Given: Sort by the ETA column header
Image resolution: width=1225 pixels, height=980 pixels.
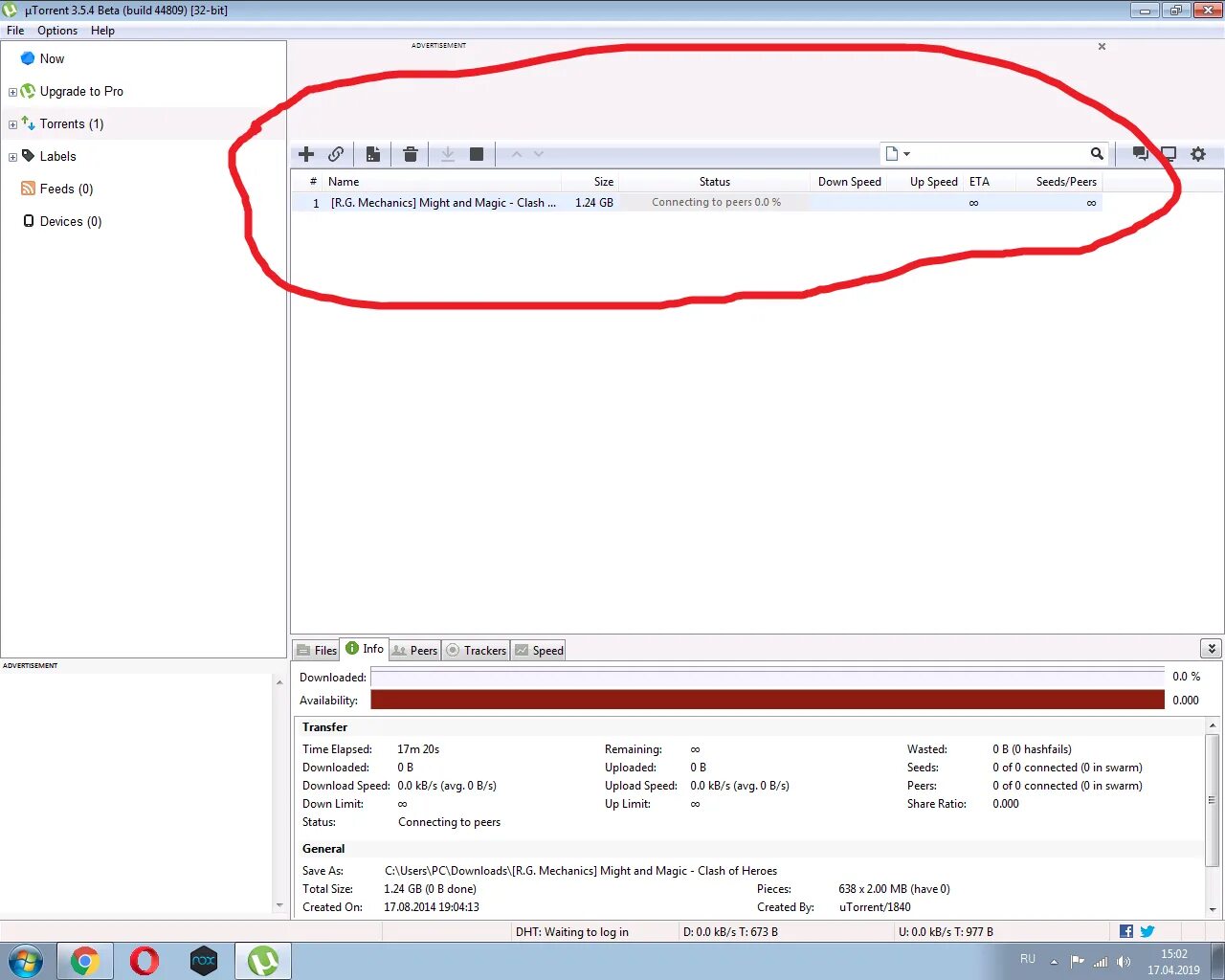Looking at the screenshot, I should [991, 182].
